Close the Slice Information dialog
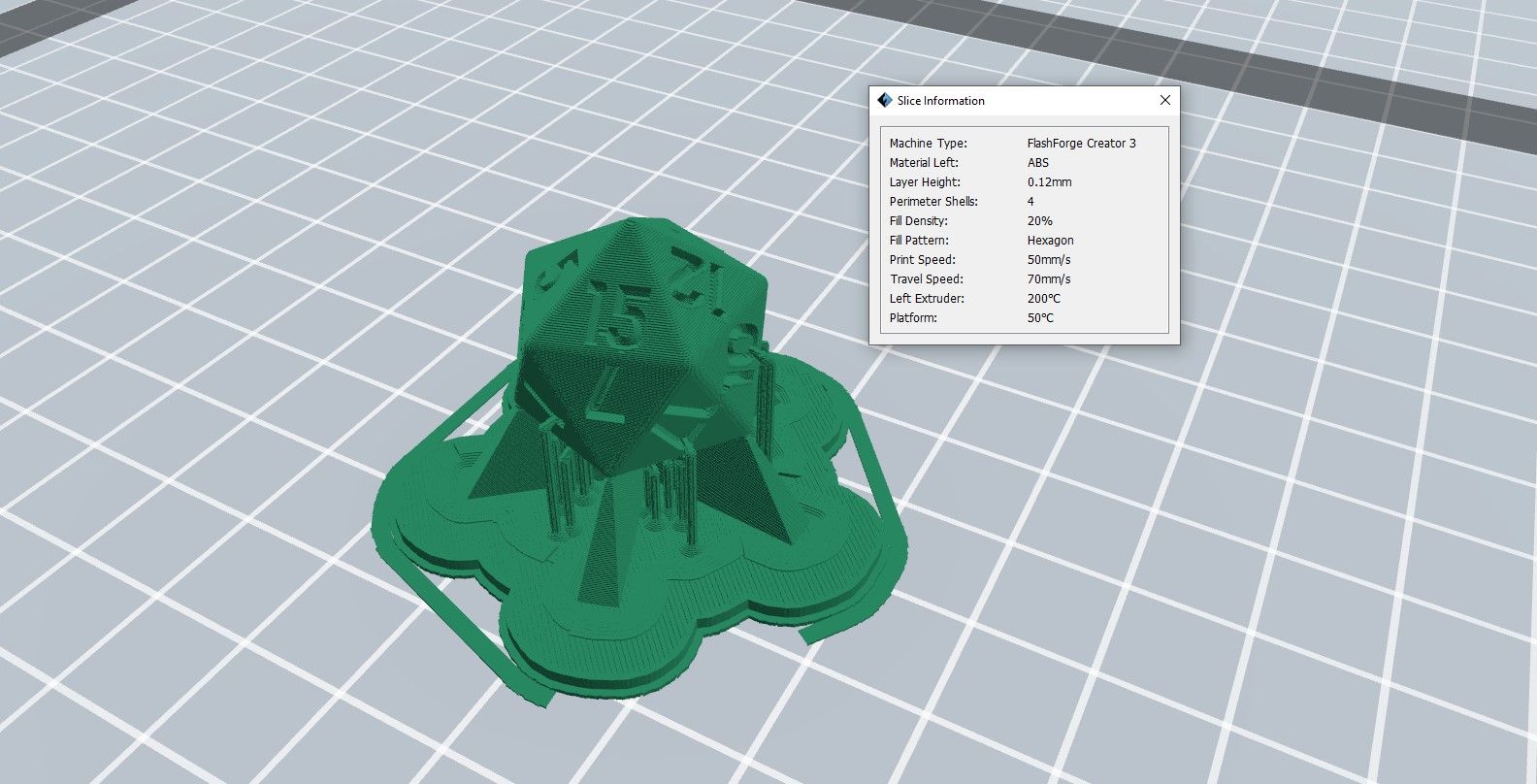The image size is (1537, 784). point(1164,100)
